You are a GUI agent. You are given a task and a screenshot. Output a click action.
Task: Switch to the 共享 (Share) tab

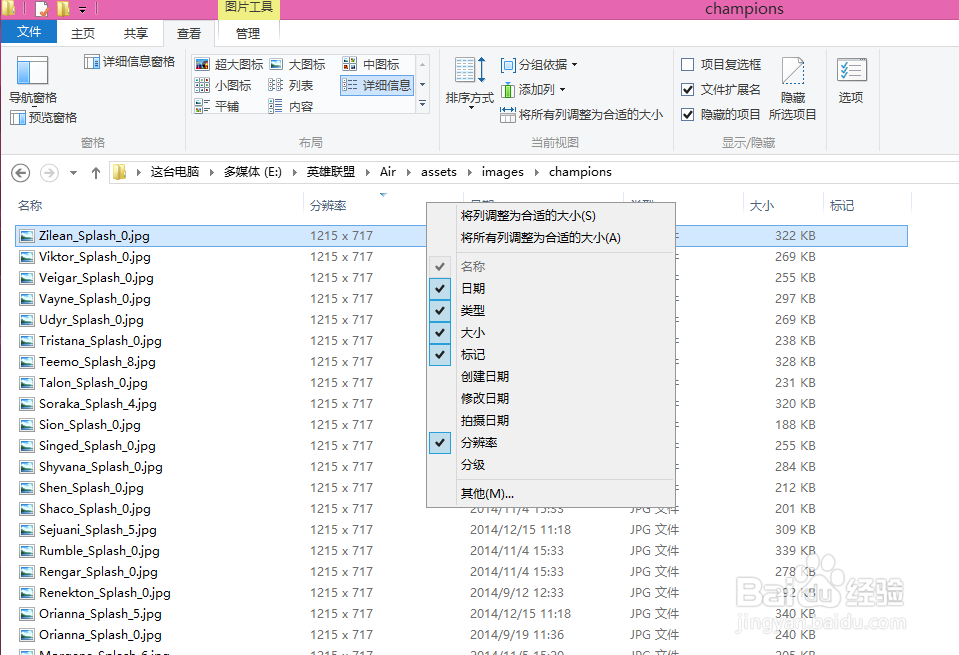tap(136, 33)
